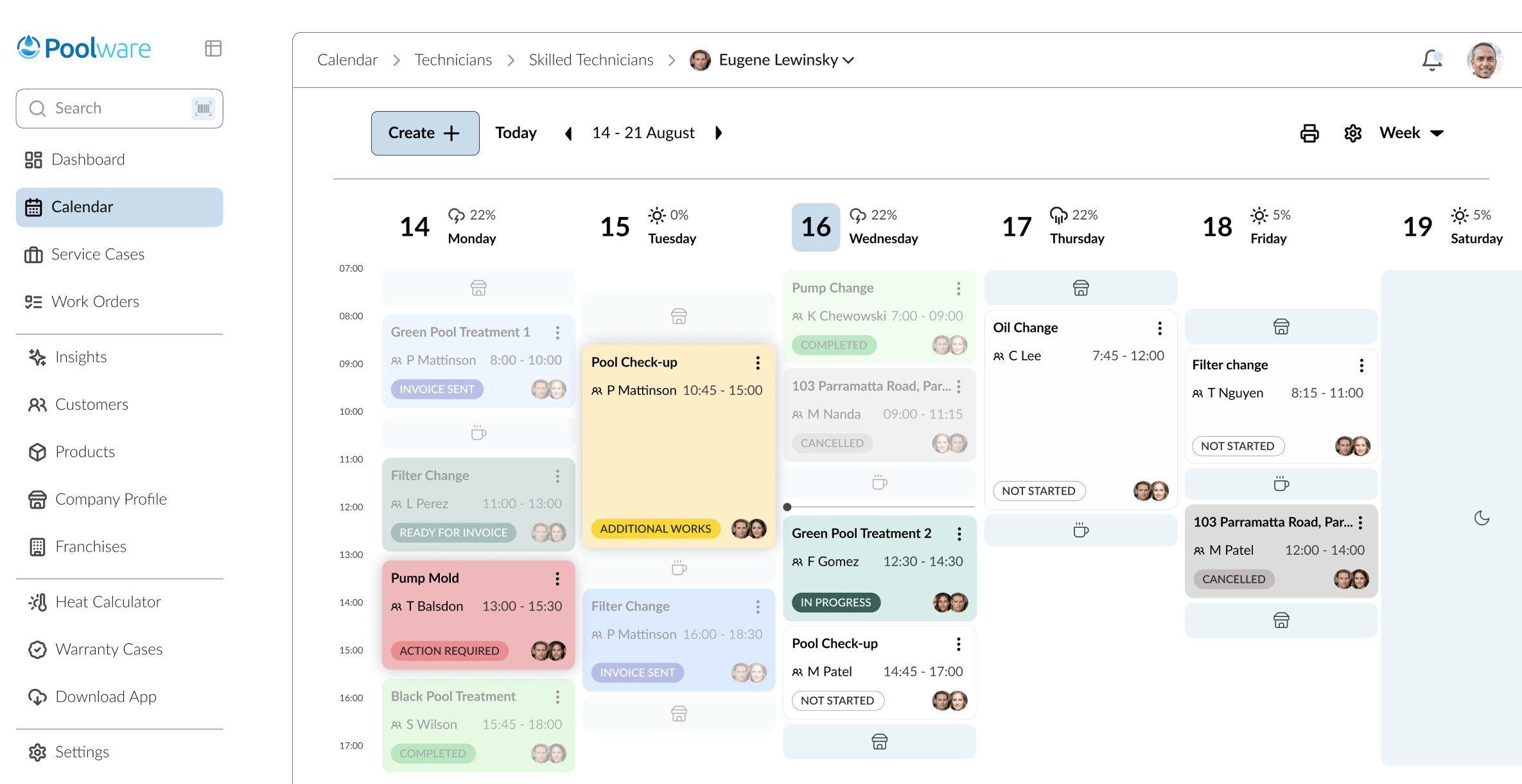
Task: Click the store icon atop Thursday column
Action: 1081,288
